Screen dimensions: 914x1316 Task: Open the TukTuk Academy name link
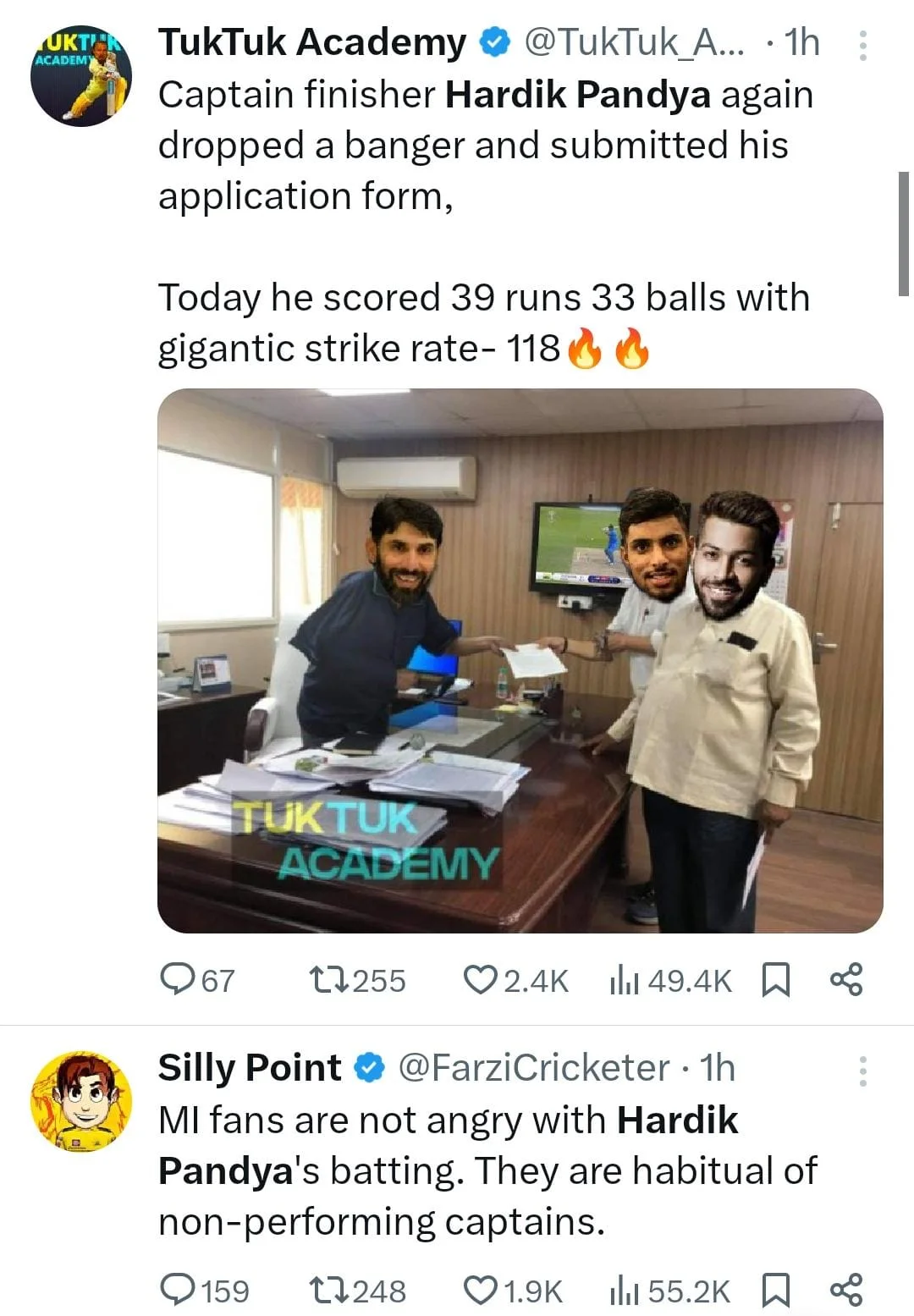click(x=311, y=42)
